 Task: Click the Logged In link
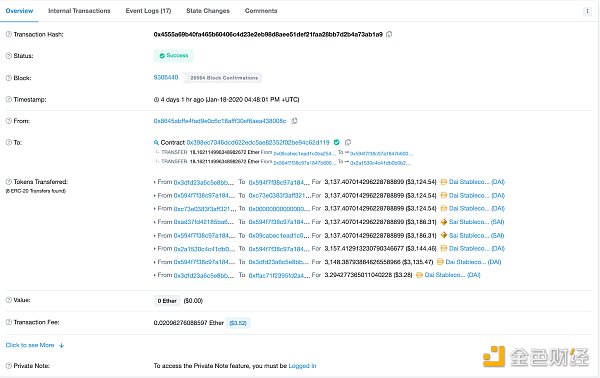[302, 366]
